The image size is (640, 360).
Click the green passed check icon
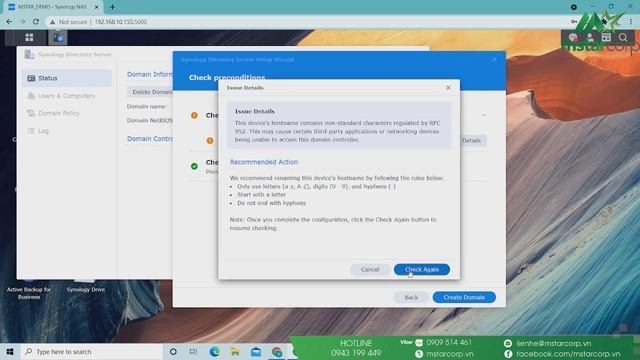point(194,166)
